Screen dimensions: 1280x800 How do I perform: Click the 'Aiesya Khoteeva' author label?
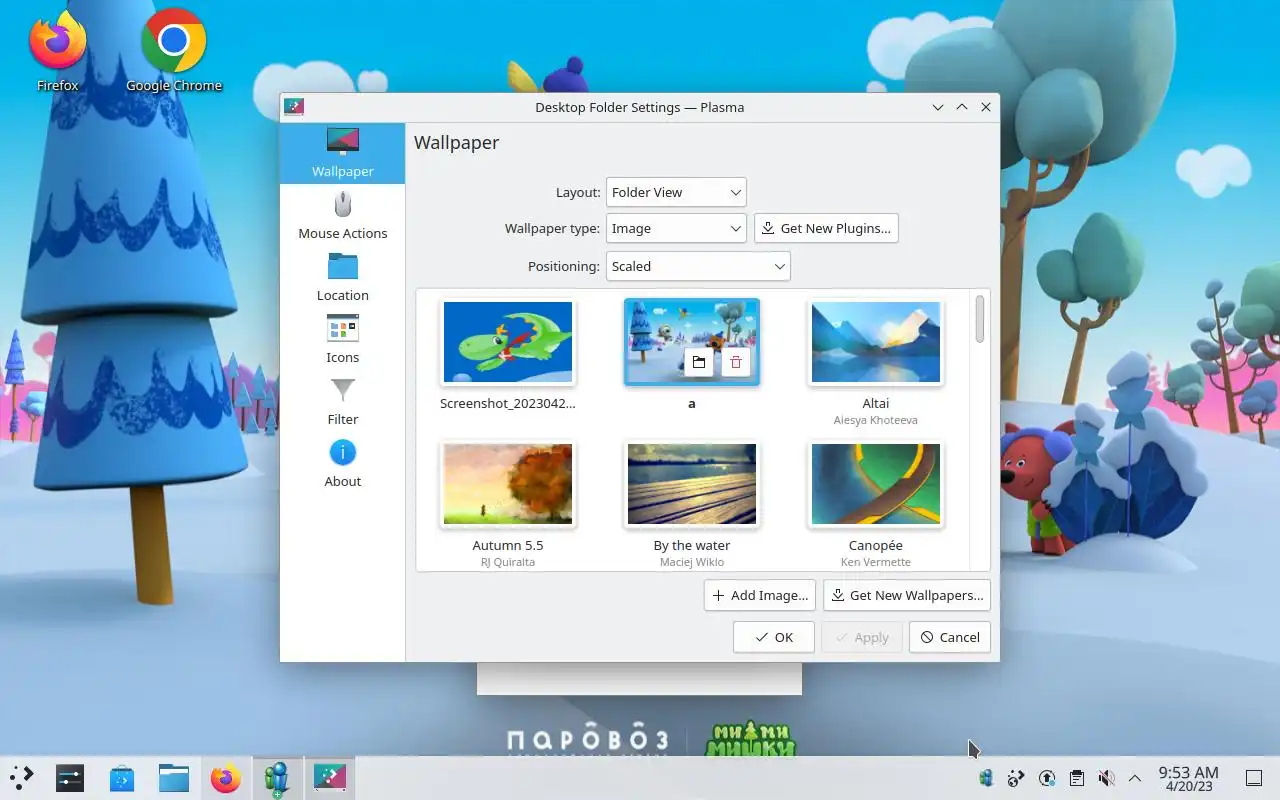pos(876,420)
